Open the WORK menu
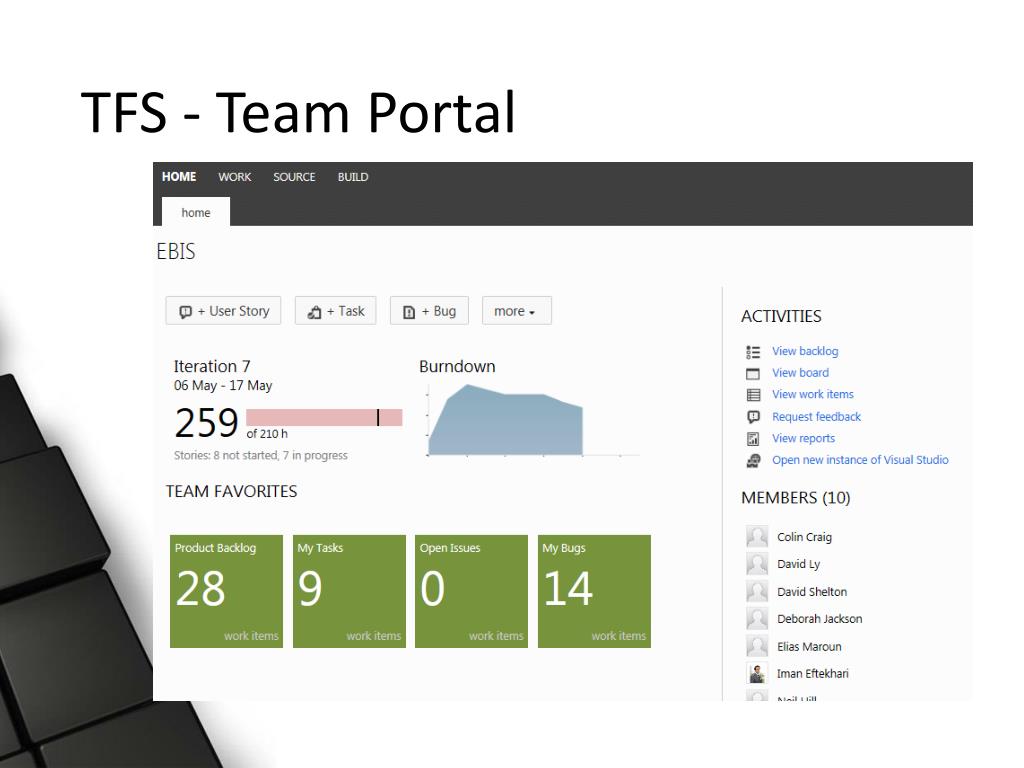The width and height of the screenshot is (1024, 768). coord(234,177)
